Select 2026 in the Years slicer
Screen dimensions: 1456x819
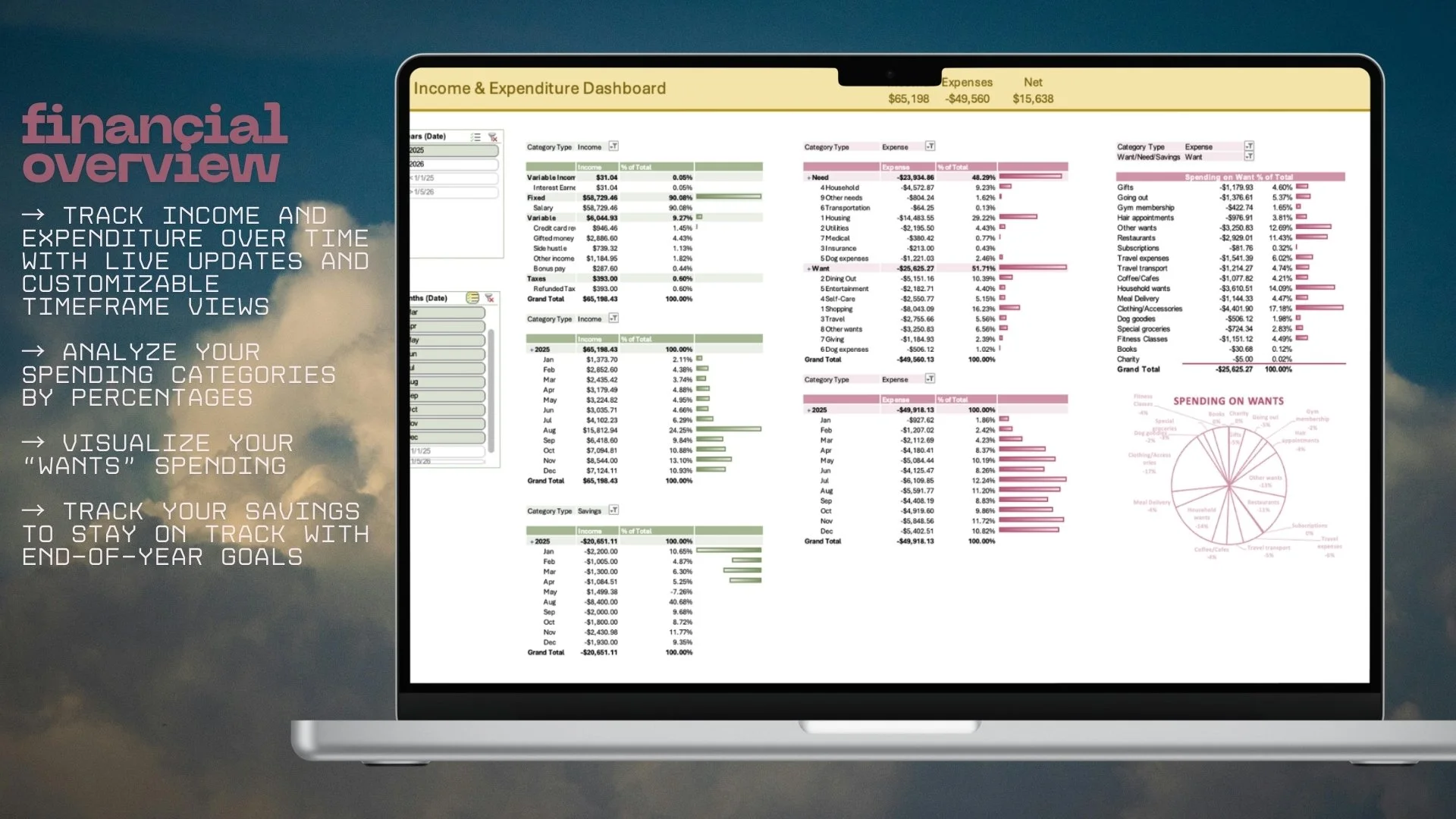click(x=453, y=164)
